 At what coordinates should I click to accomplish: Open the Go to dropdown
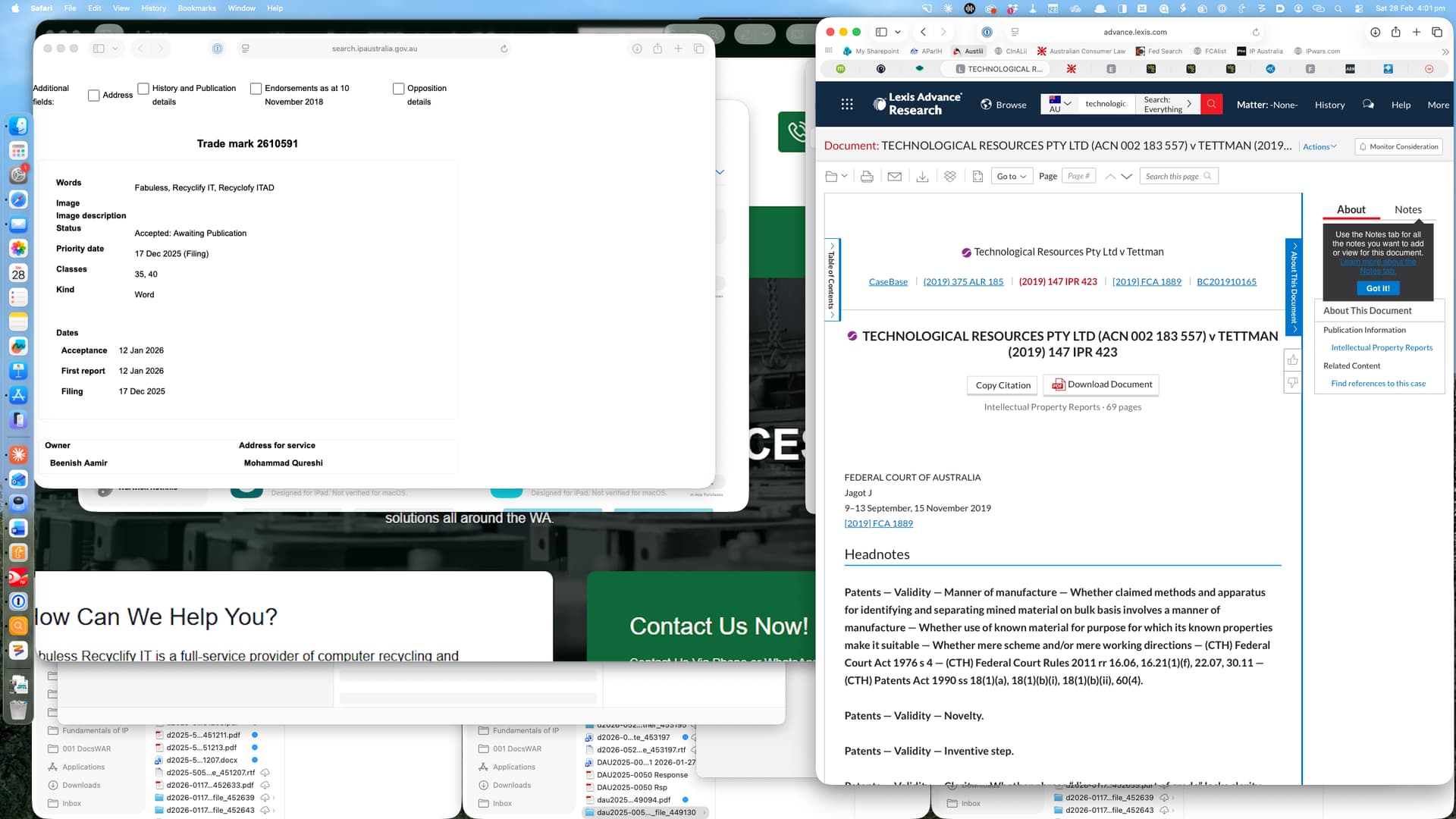point(1012,177)
